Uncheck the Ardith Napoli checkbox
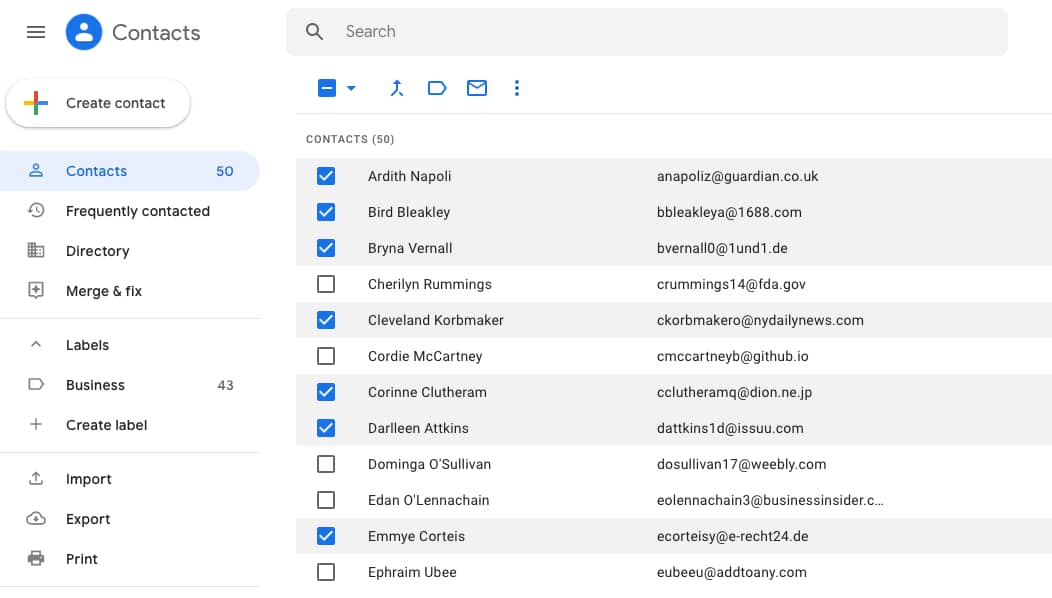This screenshot has height=598, width=1052. pos(326,176)
